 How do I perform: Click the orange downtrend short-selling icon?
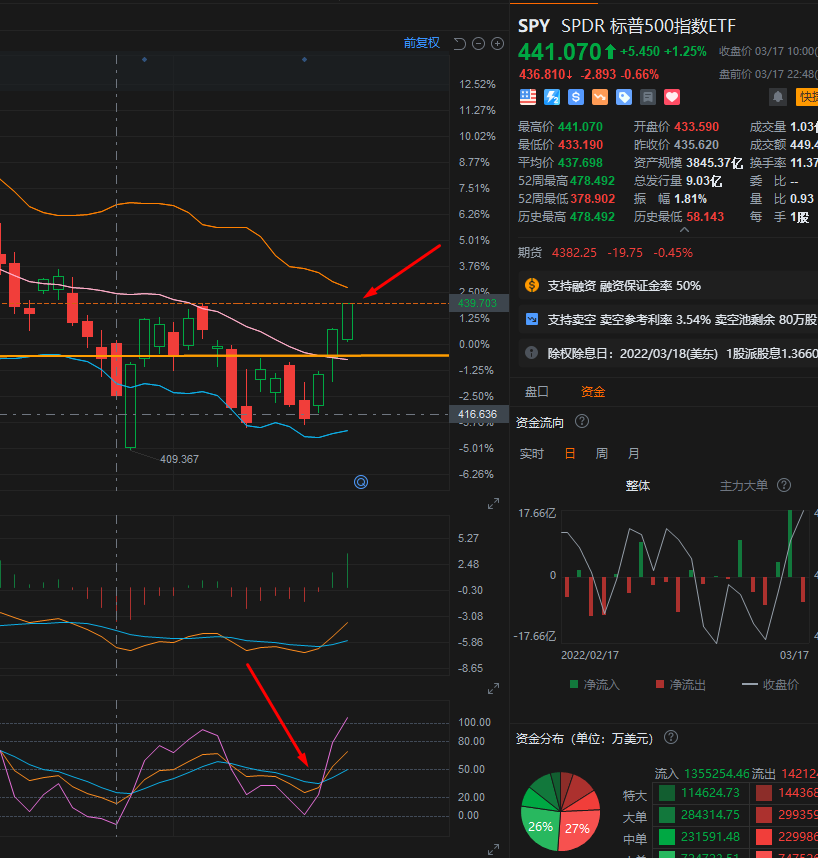pos(600,97)
